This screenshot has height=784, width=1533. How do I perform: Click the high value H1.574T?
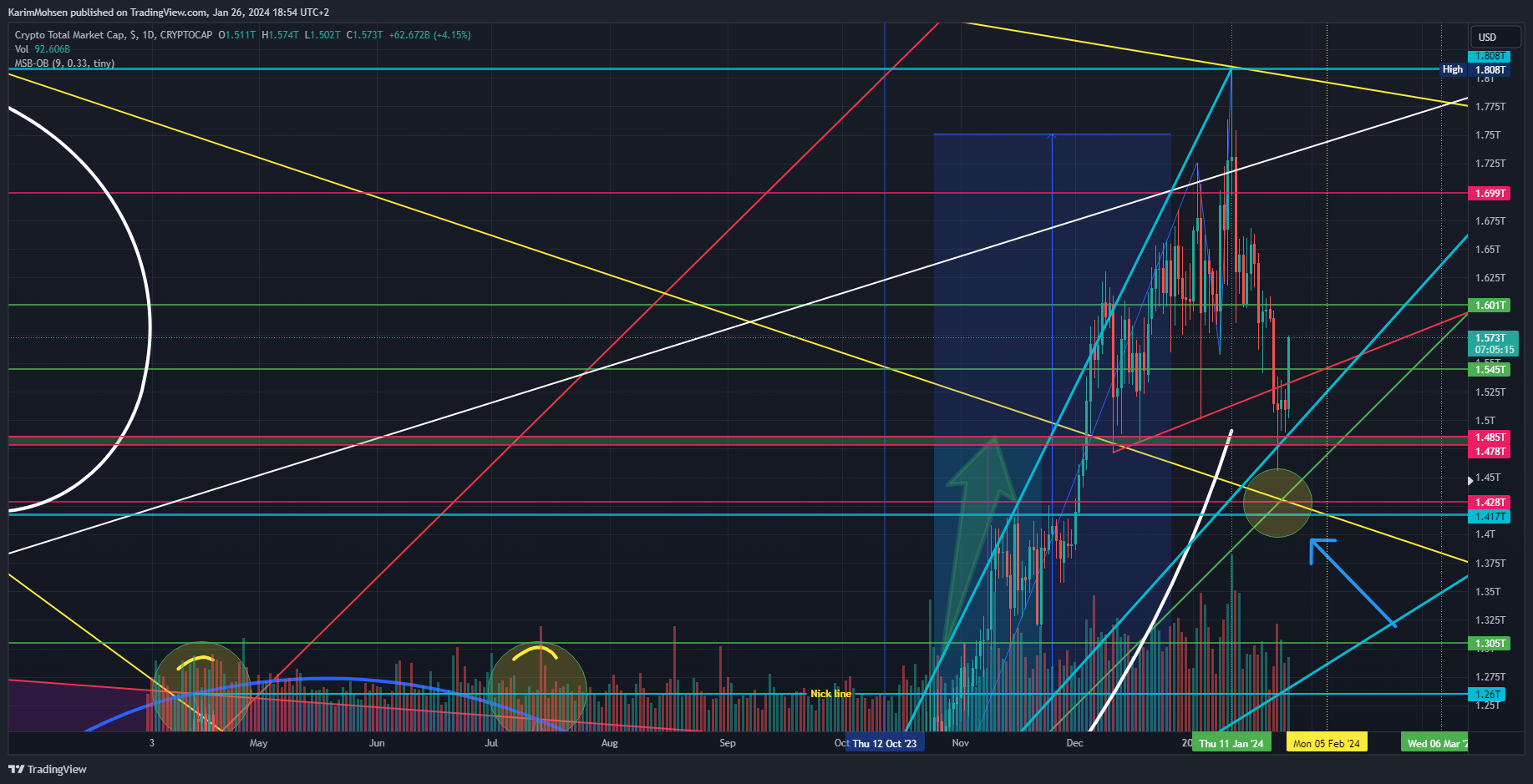click(280, 35)
